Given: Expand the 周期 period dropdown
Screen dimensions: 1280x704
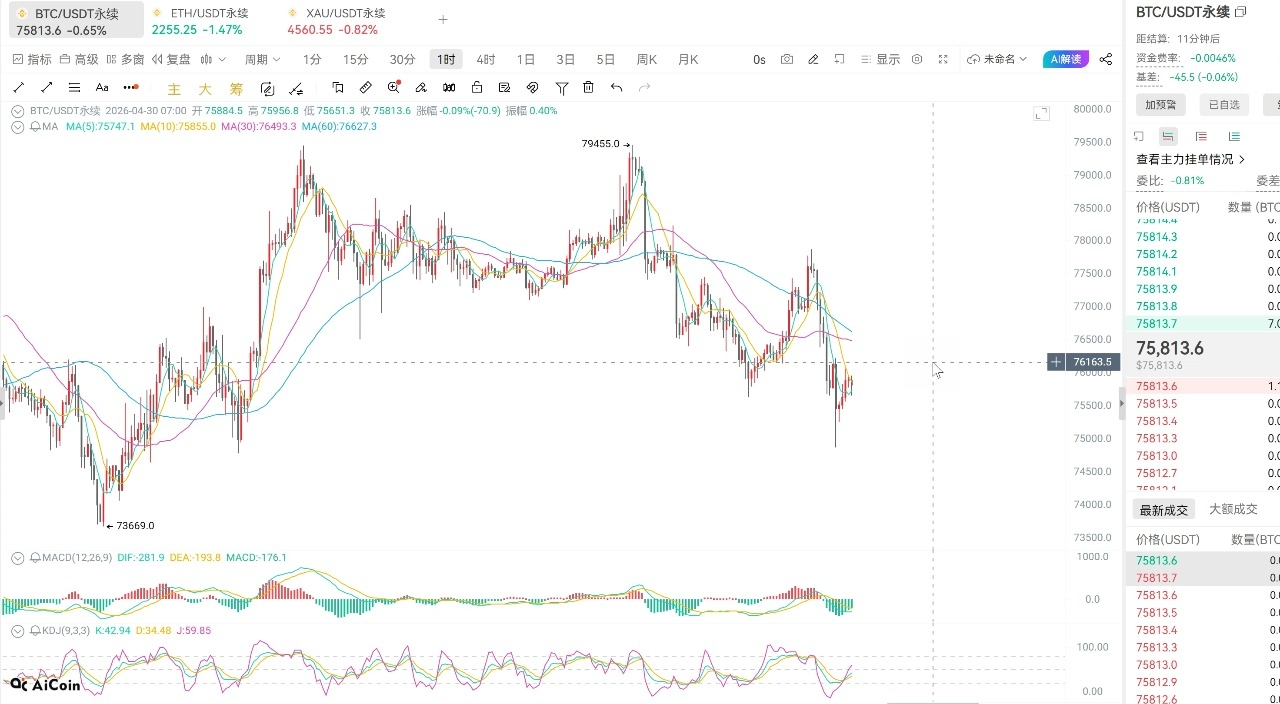Looking at the screenshot, I should point(262,59).
